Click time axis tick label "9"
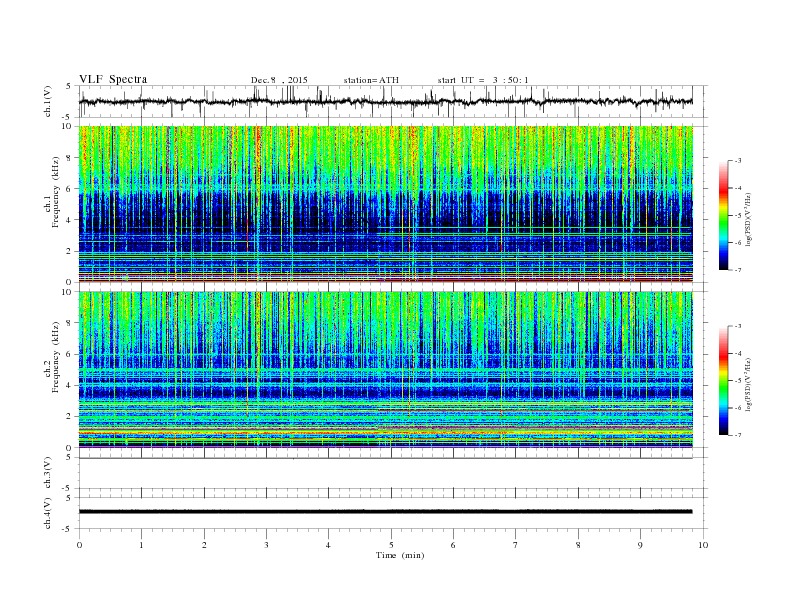Viewport: 792px width, 612px height. point(640,545)
